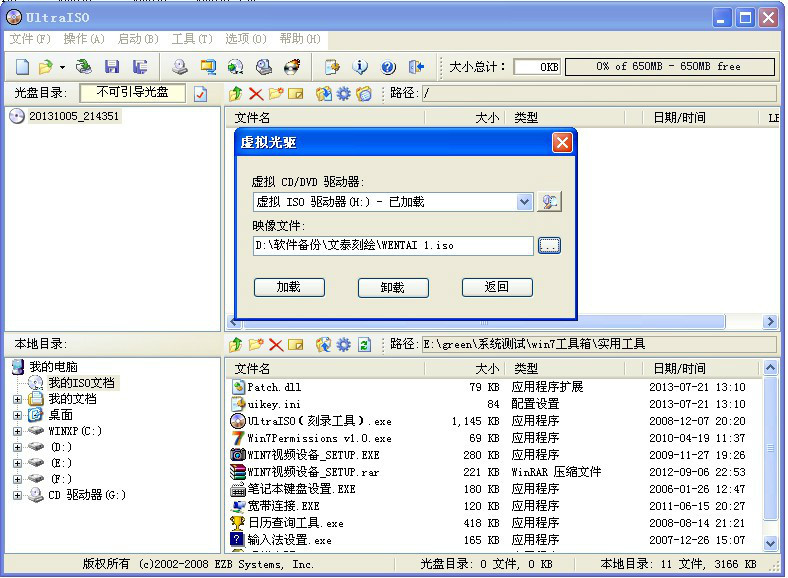This screenshot has width=788, height=578.
Task: Click the red X delete icon in disc panel
Action: tap(256, 93)
